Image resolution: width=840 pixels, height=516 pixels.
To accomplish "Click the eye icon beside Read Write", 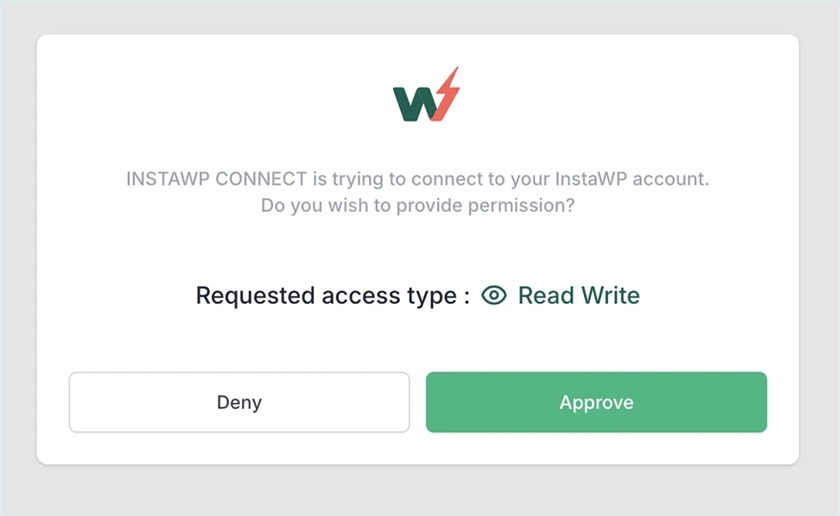I will [494, 295].
